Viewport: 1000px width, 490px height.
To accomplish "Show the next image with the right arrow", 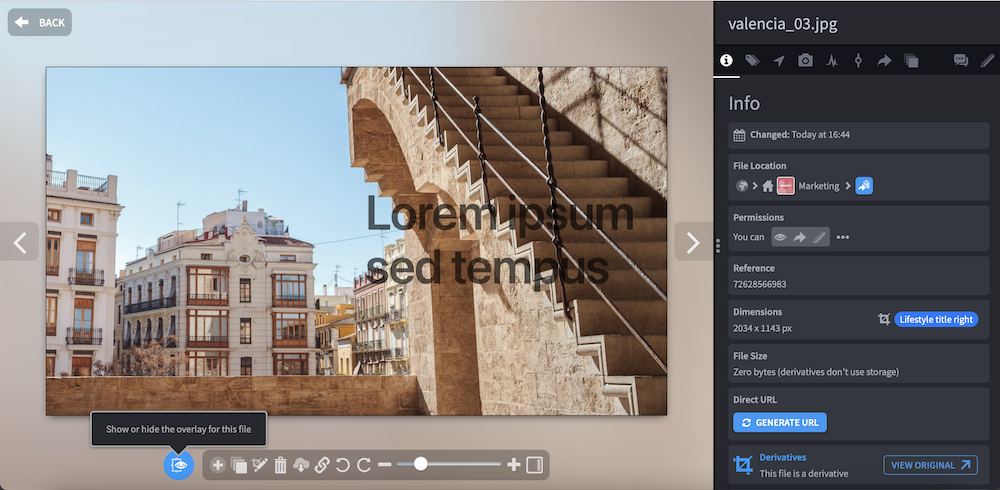I will coord(693,242).
